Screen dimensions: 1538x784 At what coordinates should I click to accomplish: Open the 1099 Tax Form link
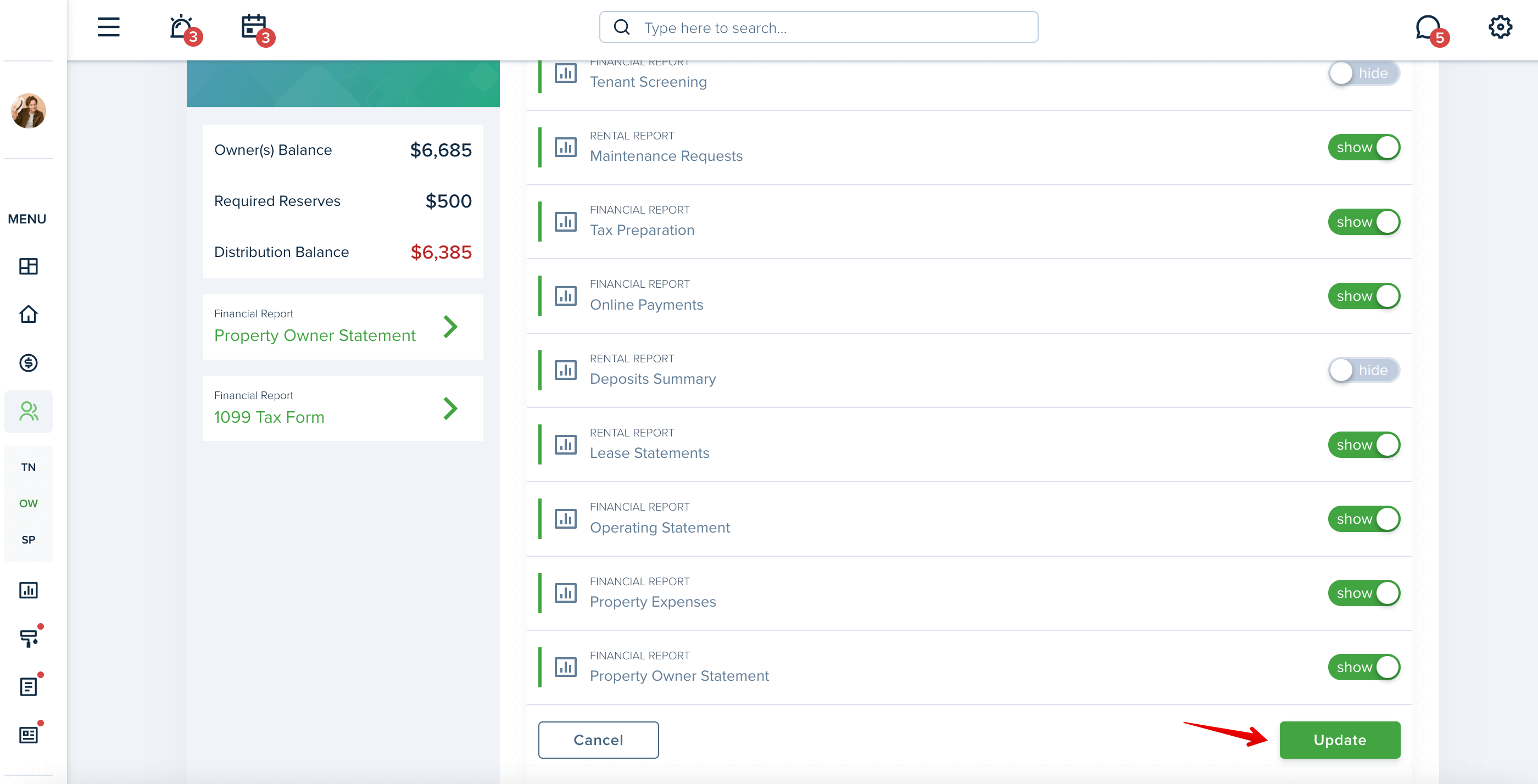click(269, 417)
